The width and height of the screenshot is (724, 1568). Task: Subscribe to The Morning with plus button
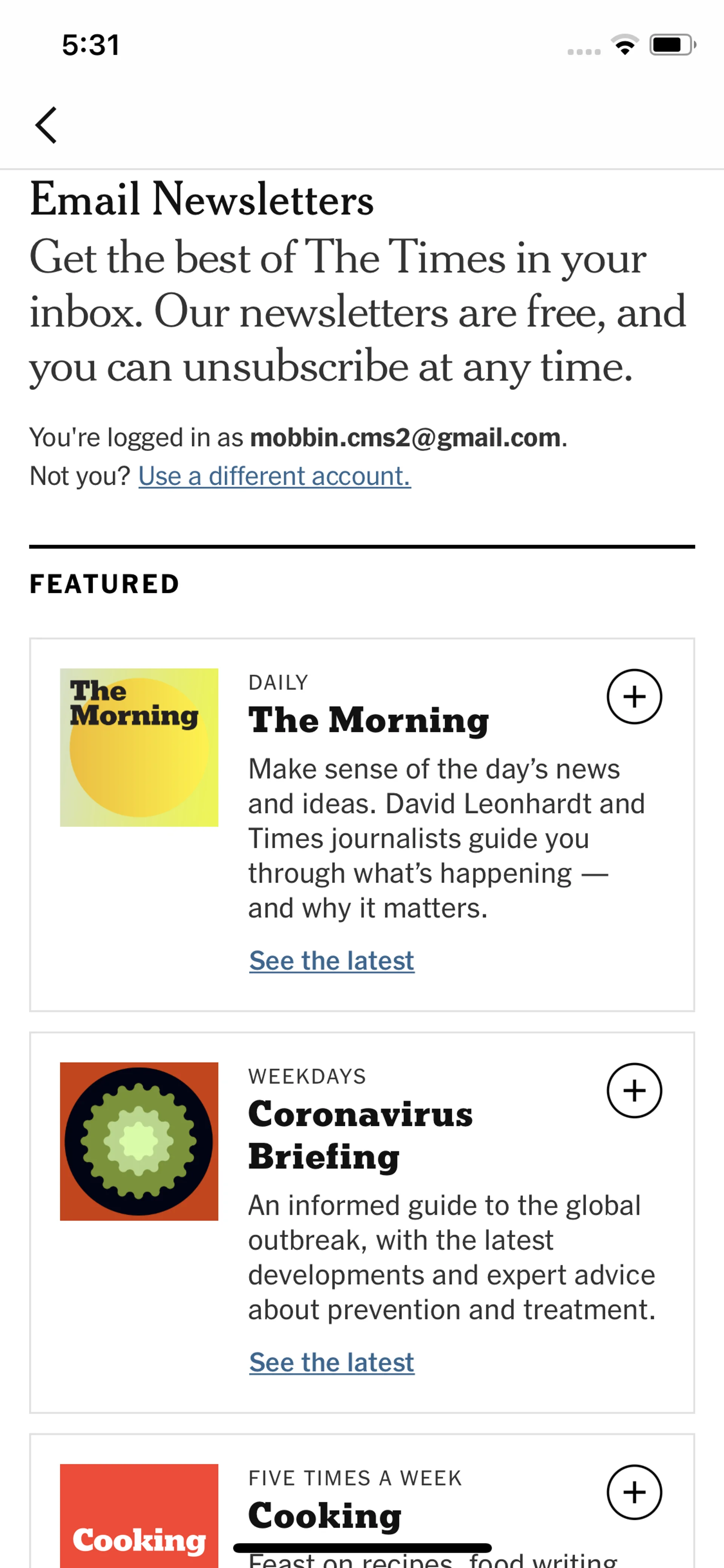point(634,696)
